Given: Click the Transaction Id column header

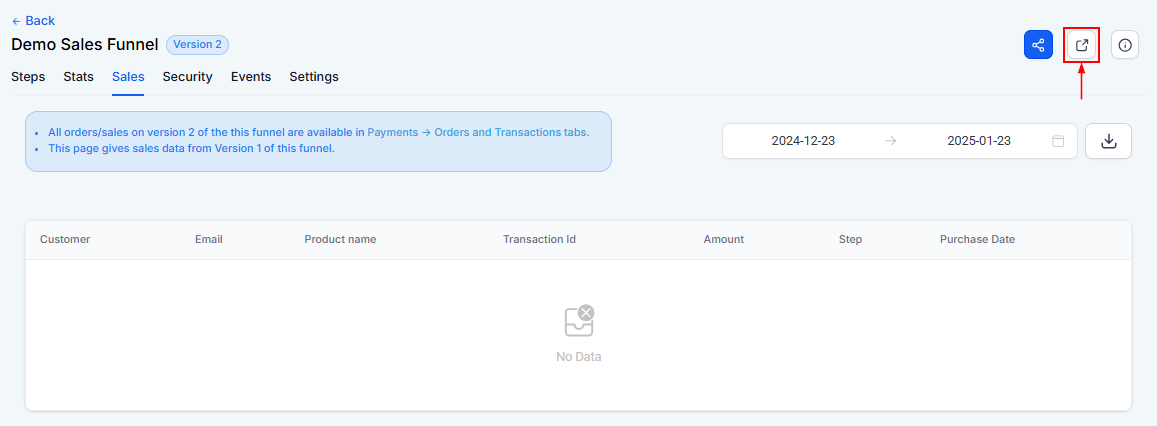Looking at the screenshot, I should tap(539, 240).
